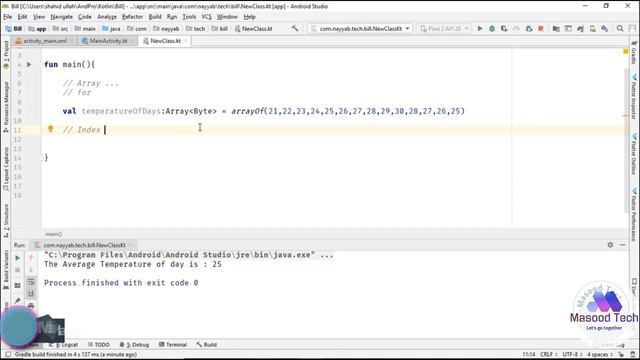
Task: Click the print icon in Run panel
Action: (x=31, y=305)
